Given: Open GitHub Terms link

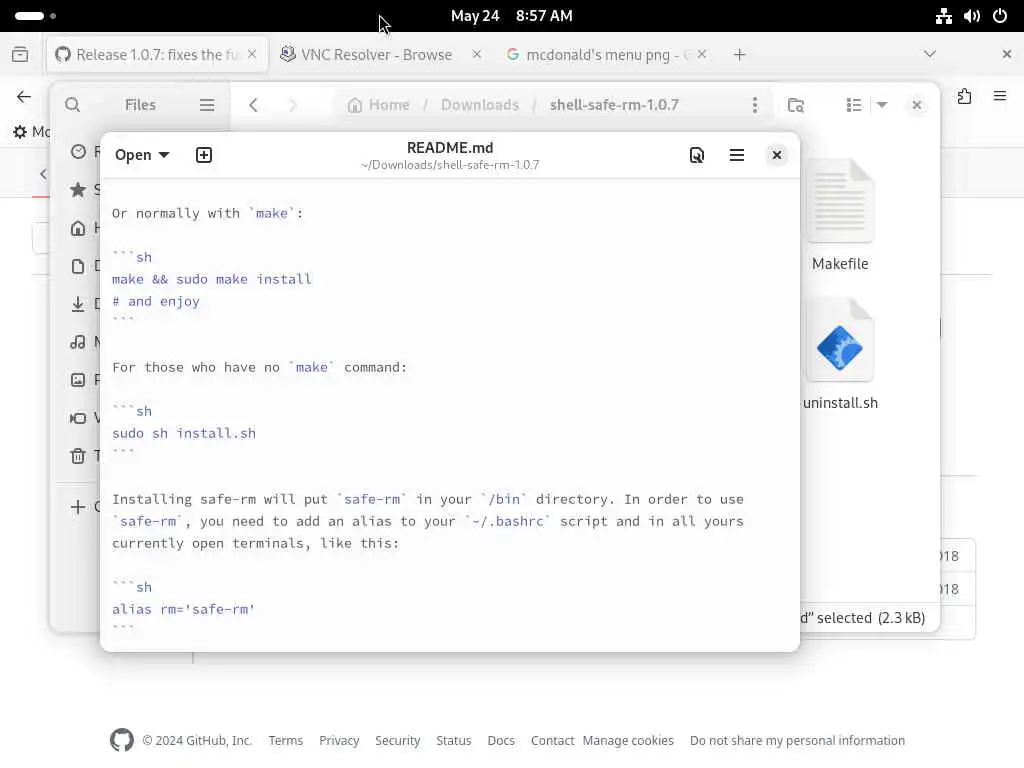Looking at the screenshot, I should tap(285, 741).
